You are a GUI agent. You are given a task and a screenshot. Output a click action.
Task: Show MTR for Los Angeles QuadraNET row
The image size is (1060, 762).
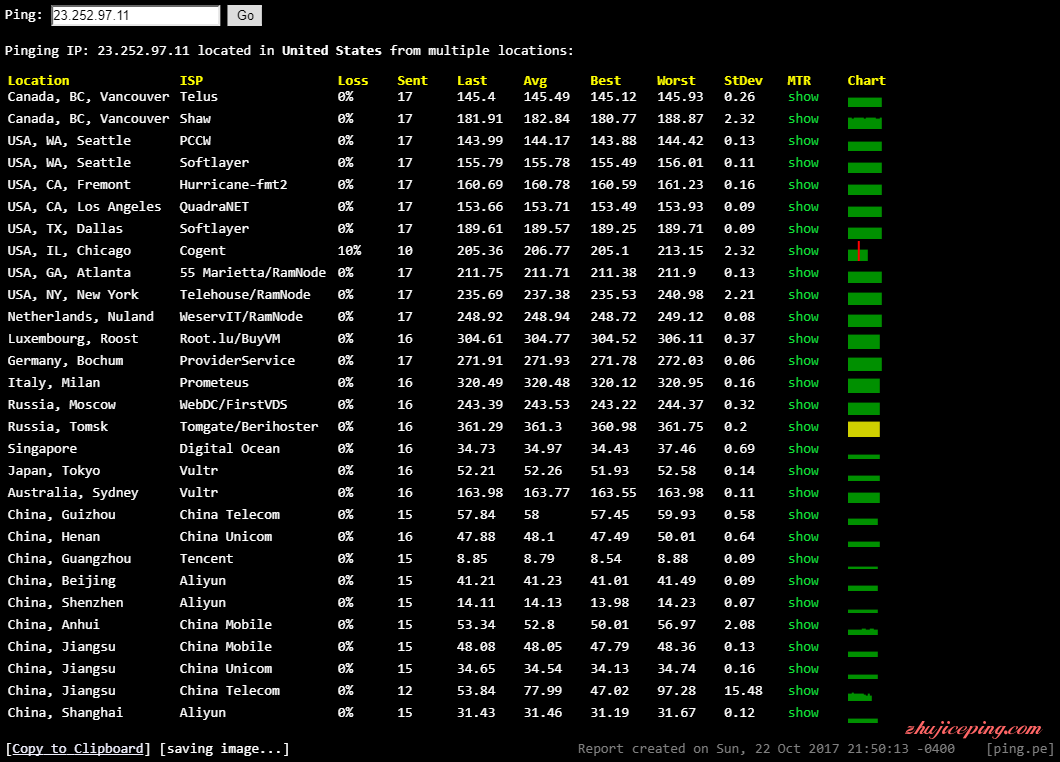[803, 206]
